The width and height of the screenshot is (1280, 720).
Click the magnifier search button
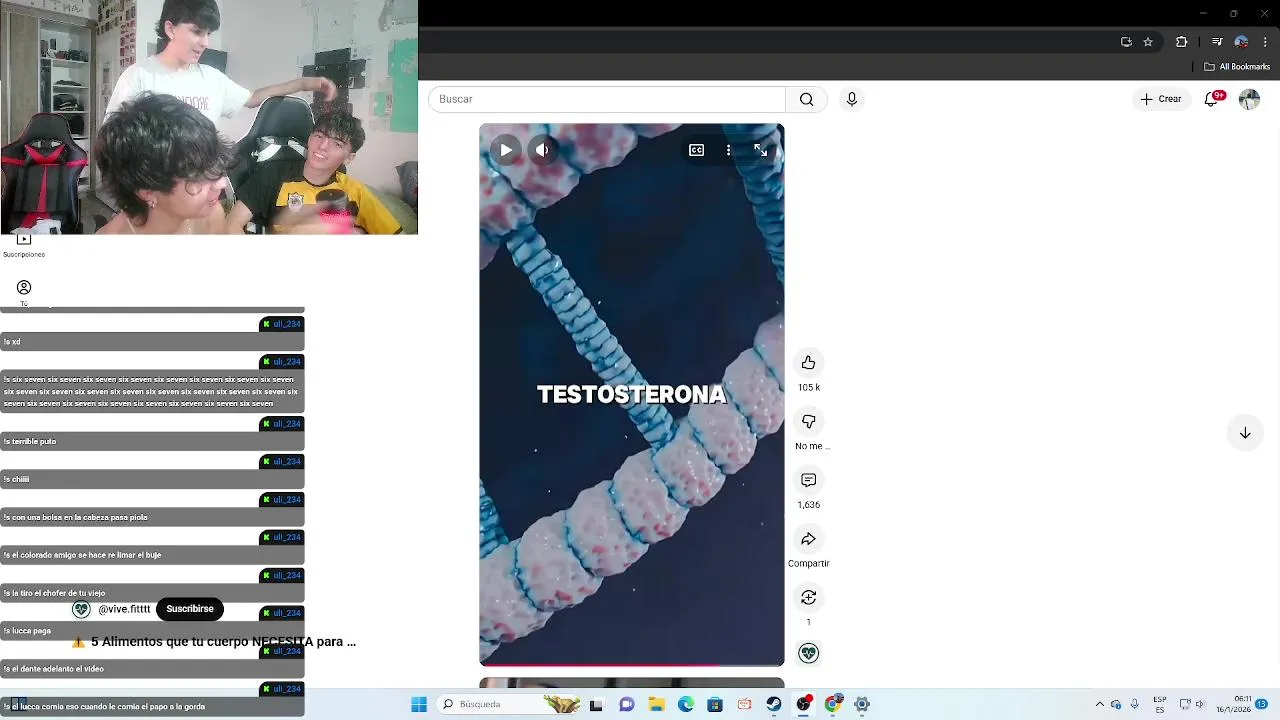point(806,99)
